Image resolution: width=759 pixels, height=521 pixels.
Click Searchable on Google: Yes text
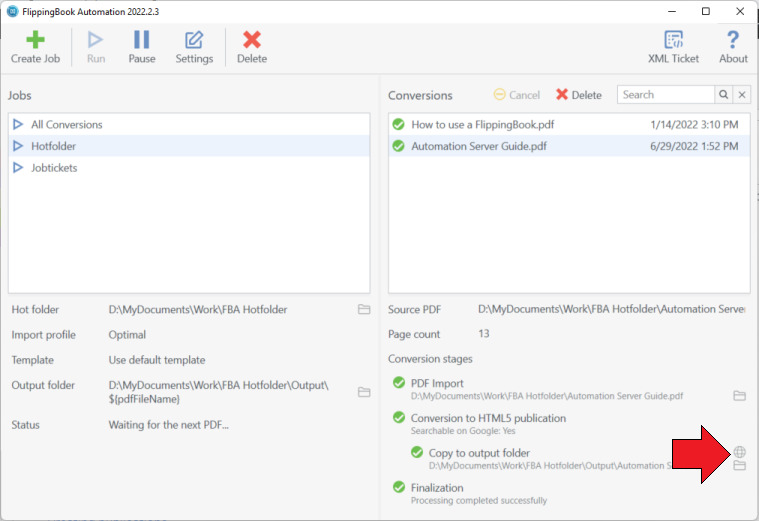463,430
